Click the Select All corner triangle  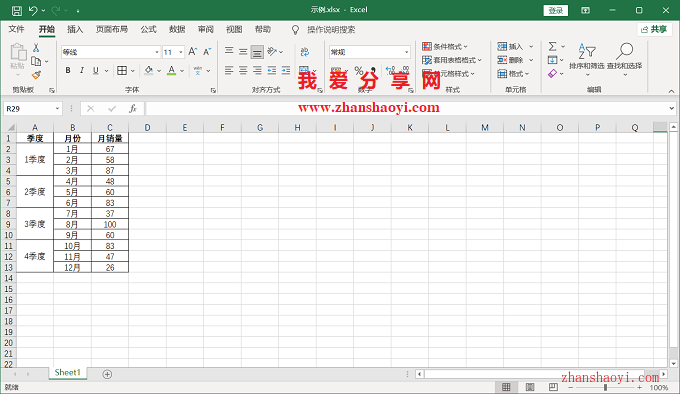10,127
